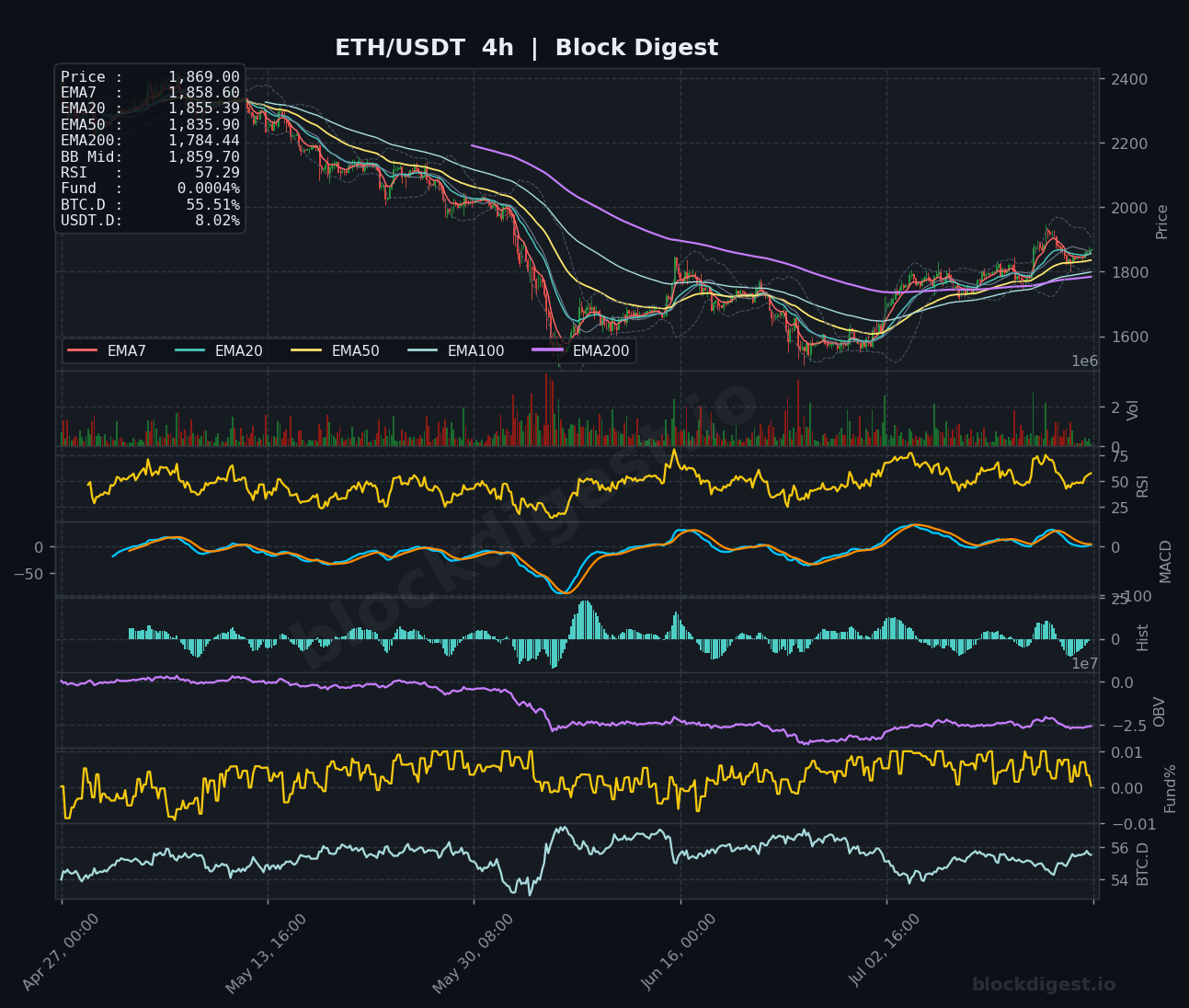
Task: Click the Fund% axis 0.01 tick
Action: click(x=1126, y=752)
